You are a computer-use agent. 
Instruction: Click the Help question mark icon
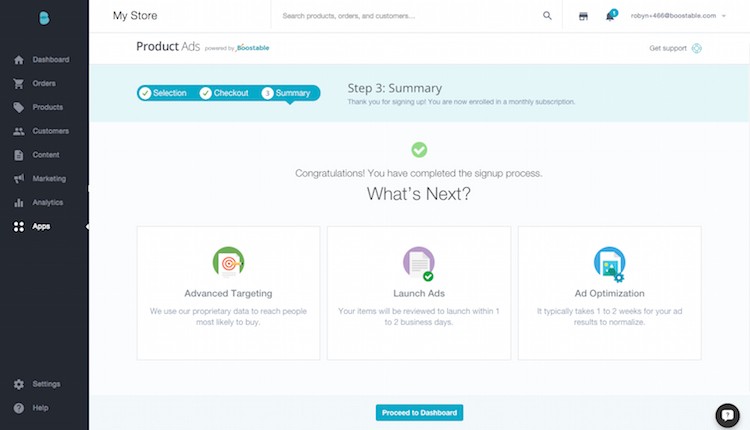pyautogui.click(x=19, y=408)
